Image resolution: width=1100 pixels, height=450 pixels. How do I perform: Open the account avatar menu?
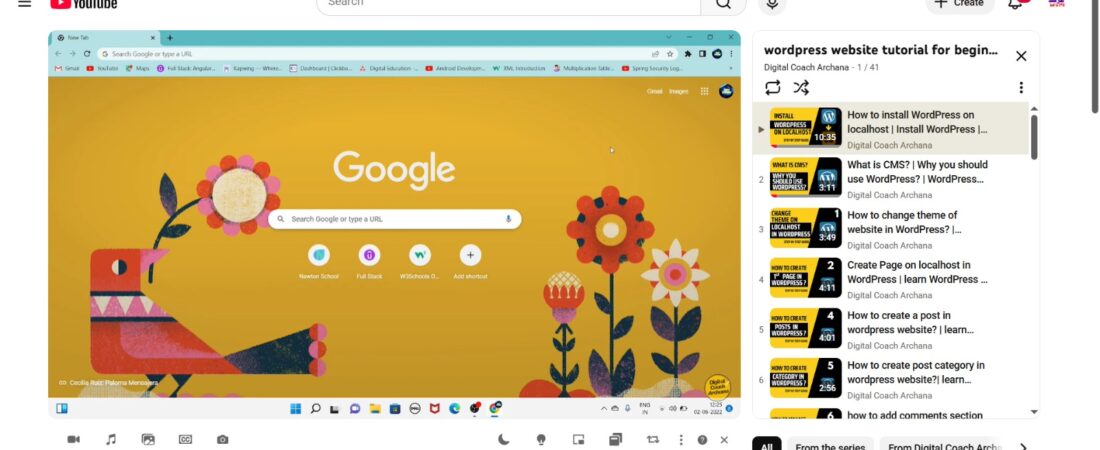click(x=1057, y=3)
